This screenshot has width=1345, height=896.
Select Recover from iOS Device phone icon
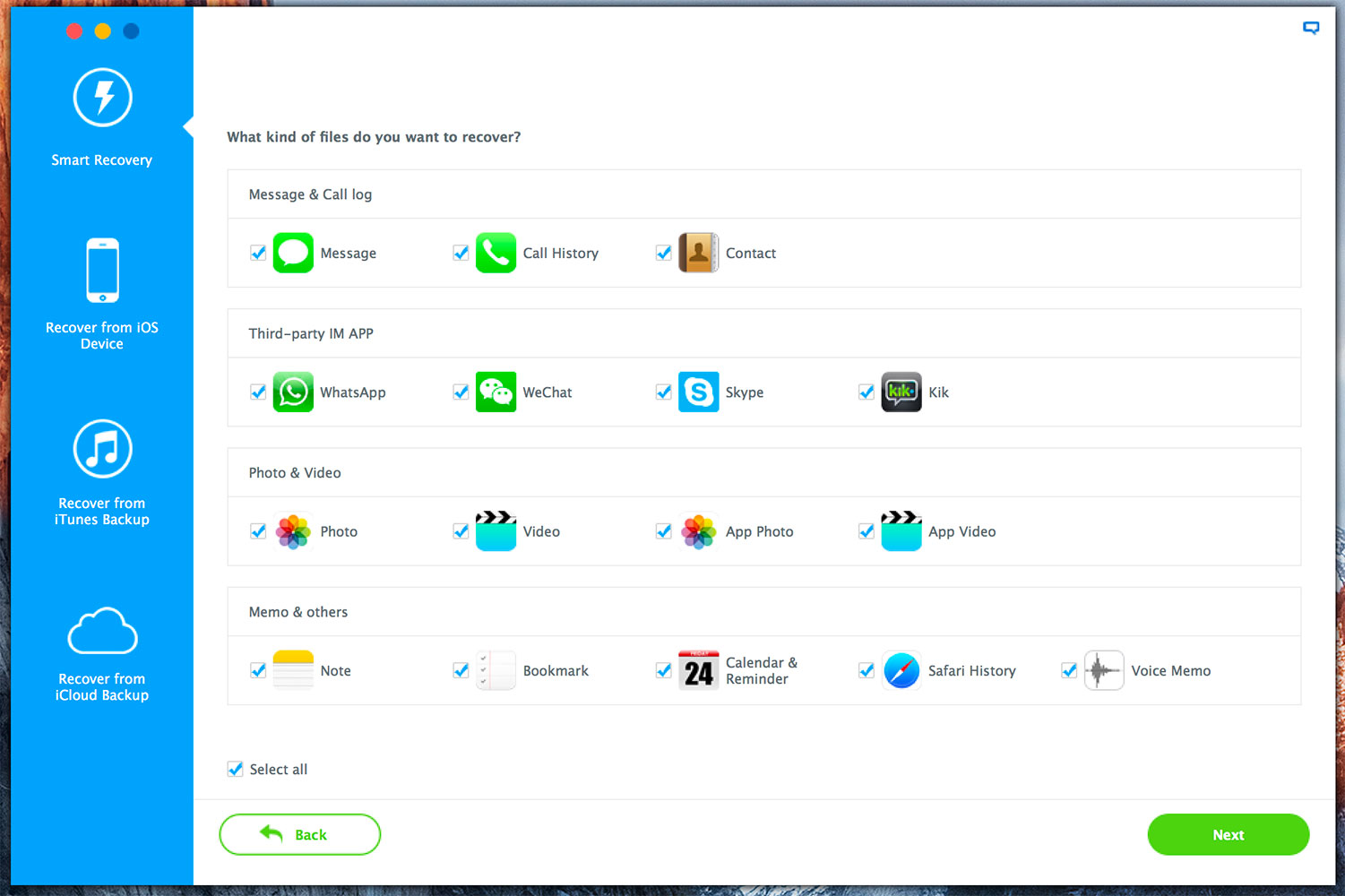pos(103,270)
